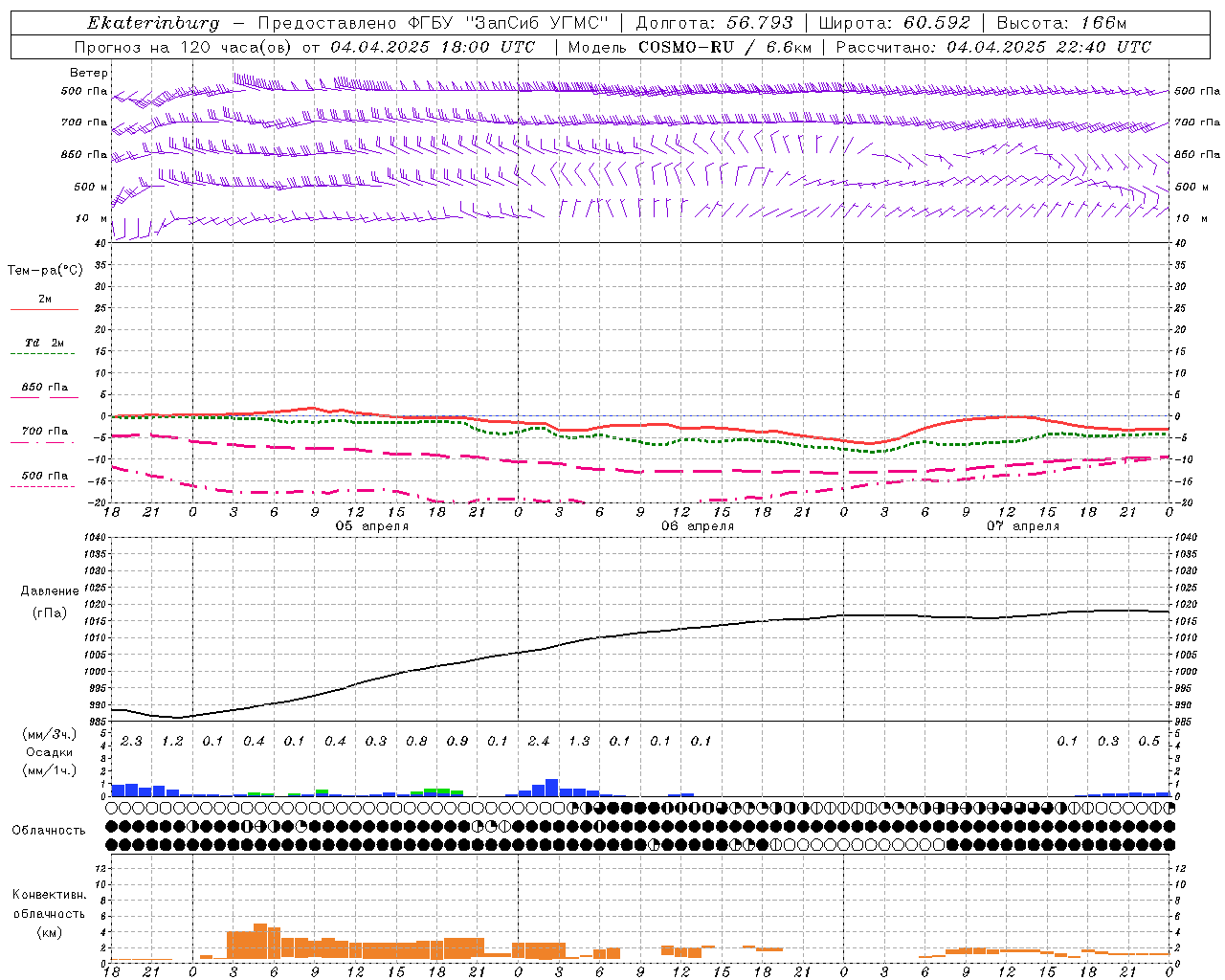Click the '05 апреля' date label
1225x980 pixels.
tap(372, 526)
